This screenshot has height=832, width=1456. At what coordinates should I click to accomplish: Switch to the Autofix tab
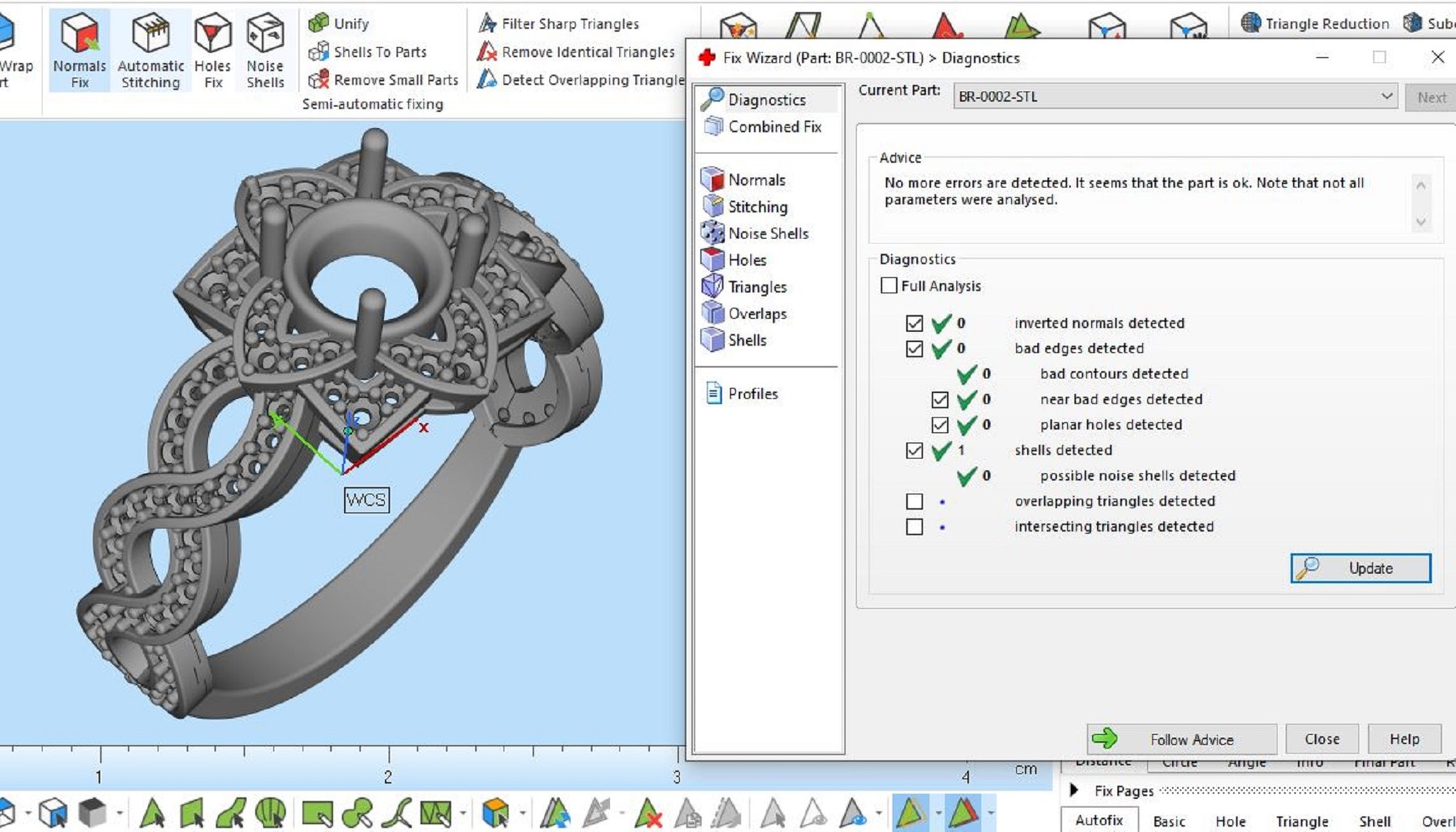click(x=1099, y=820)
